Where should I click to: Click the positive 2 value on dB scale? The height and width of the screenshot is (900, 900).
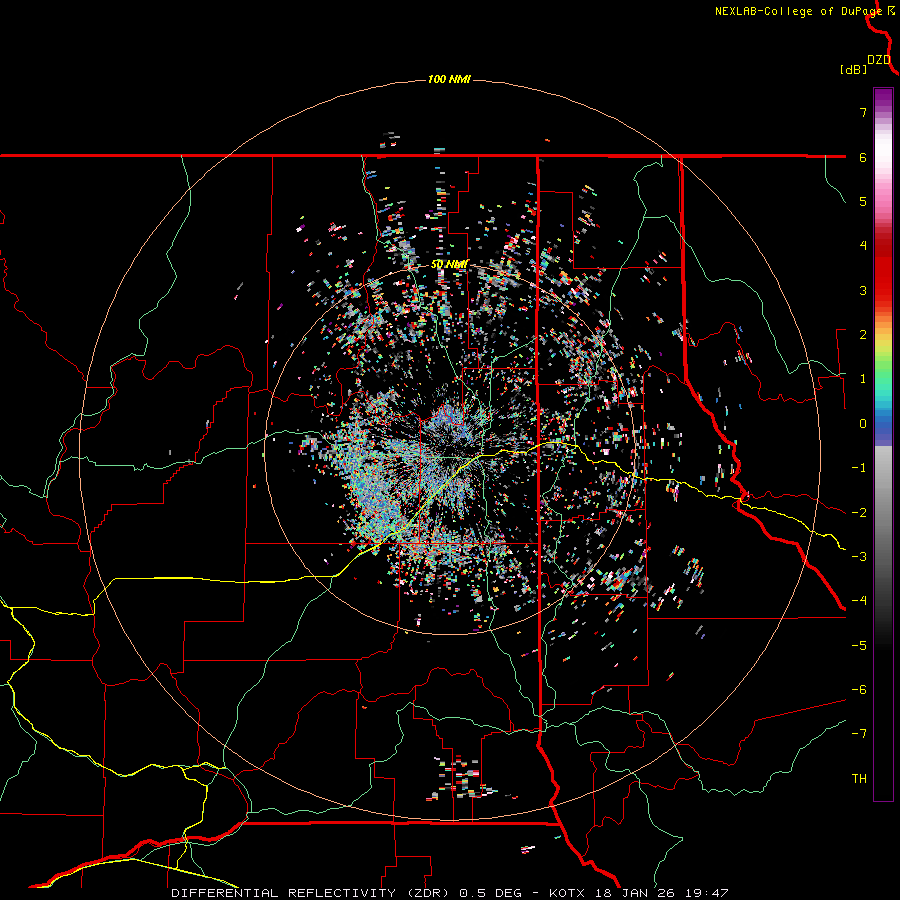coord(863,335)
